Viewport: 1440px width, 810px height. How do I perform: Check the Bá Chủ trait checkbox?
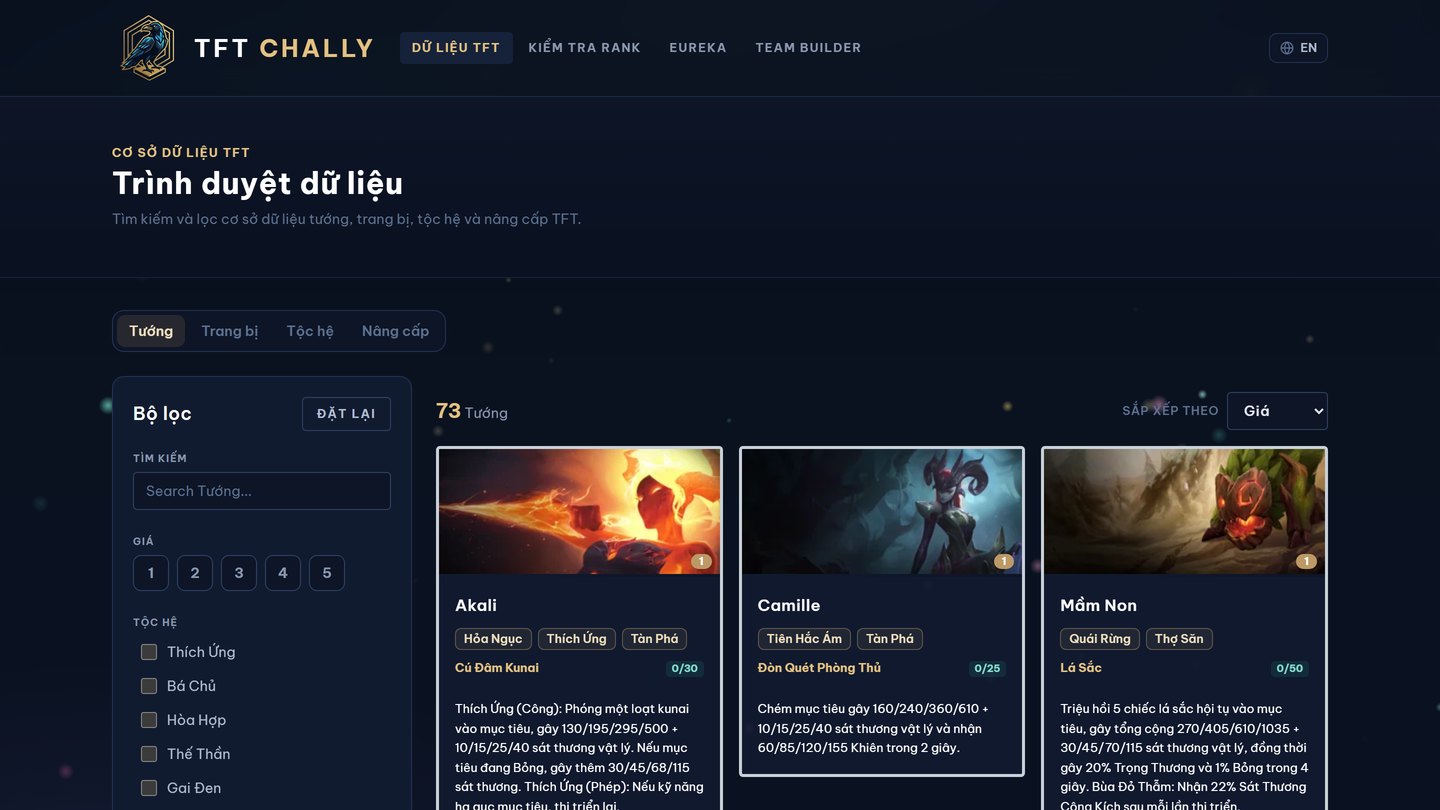pos(149,686)
